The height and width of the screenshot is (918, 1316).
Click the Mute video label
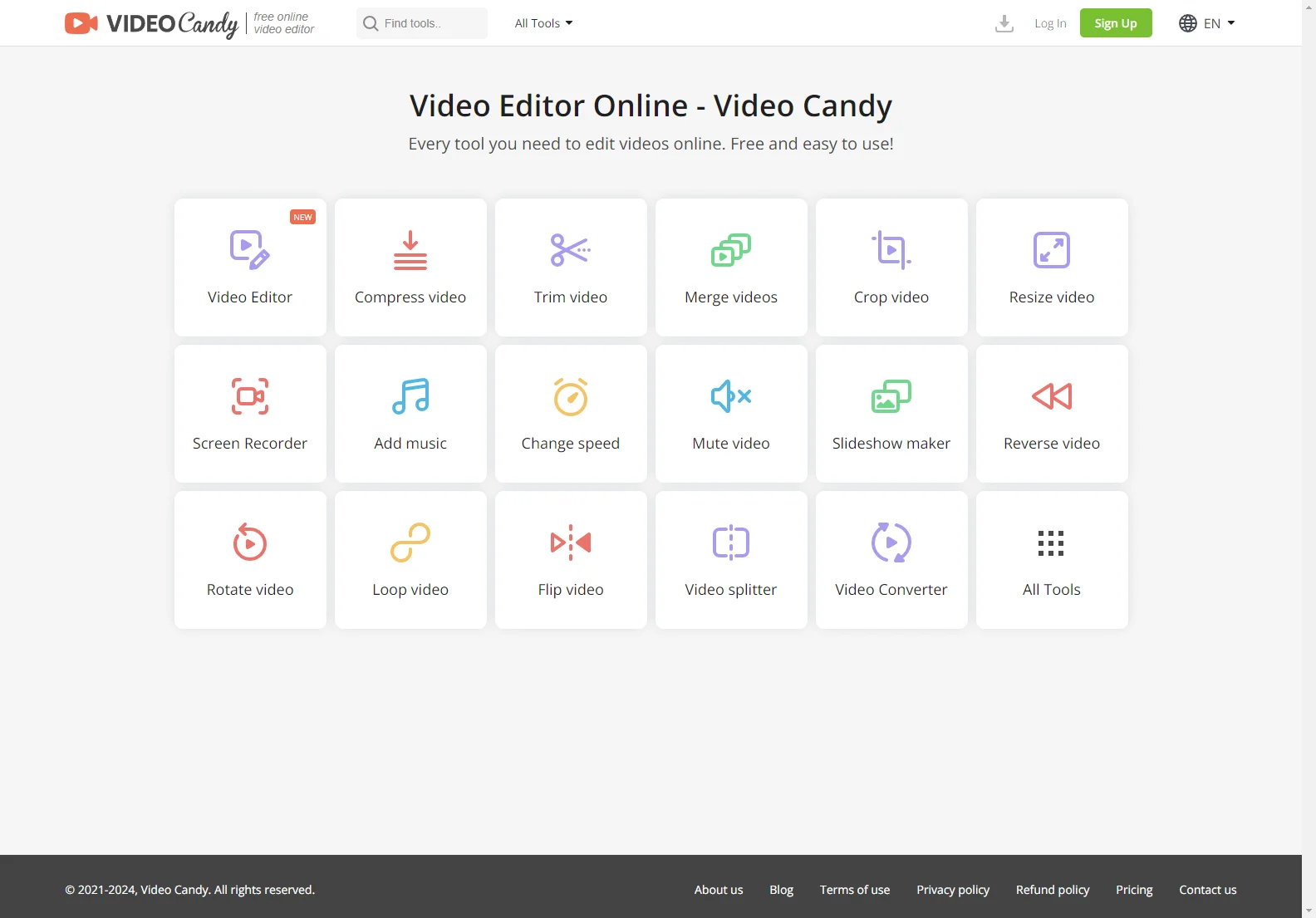pyautogui.click(x=731, y=444)
